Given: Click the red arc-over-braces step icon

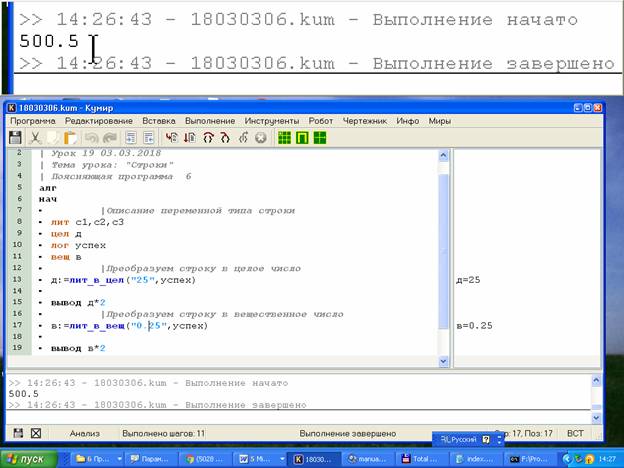Looking at the screenshot, I should pos(208,138).
